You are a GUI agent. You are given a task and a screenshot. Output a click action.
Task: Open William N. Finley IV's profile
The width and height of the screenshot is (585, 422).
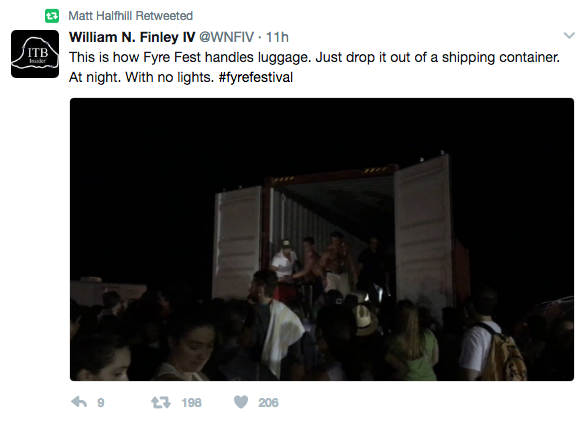[132, 37]
